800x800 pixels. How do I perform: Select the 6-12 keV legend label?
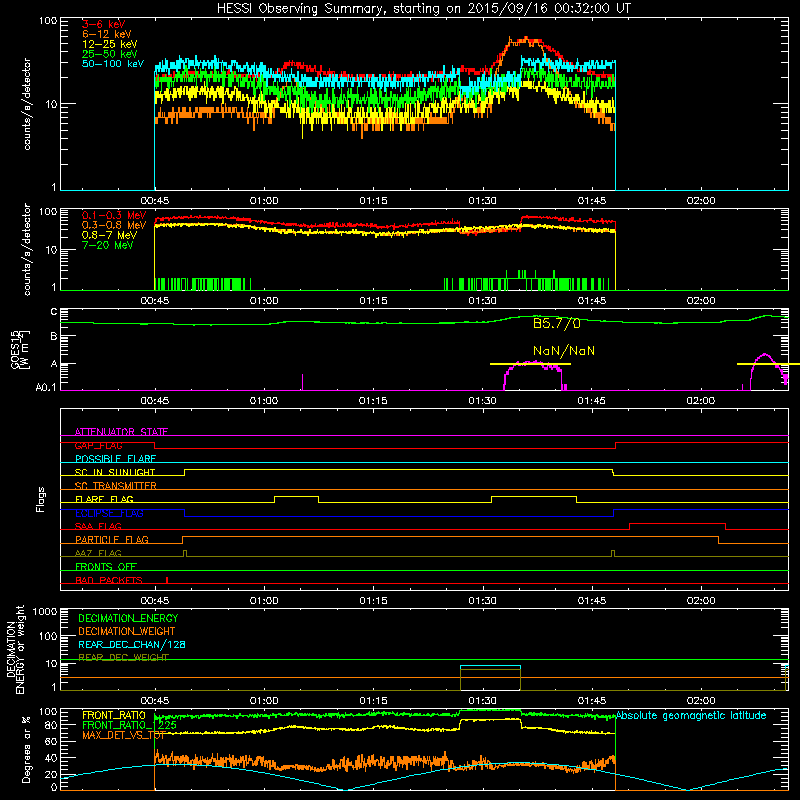point(107,34)
